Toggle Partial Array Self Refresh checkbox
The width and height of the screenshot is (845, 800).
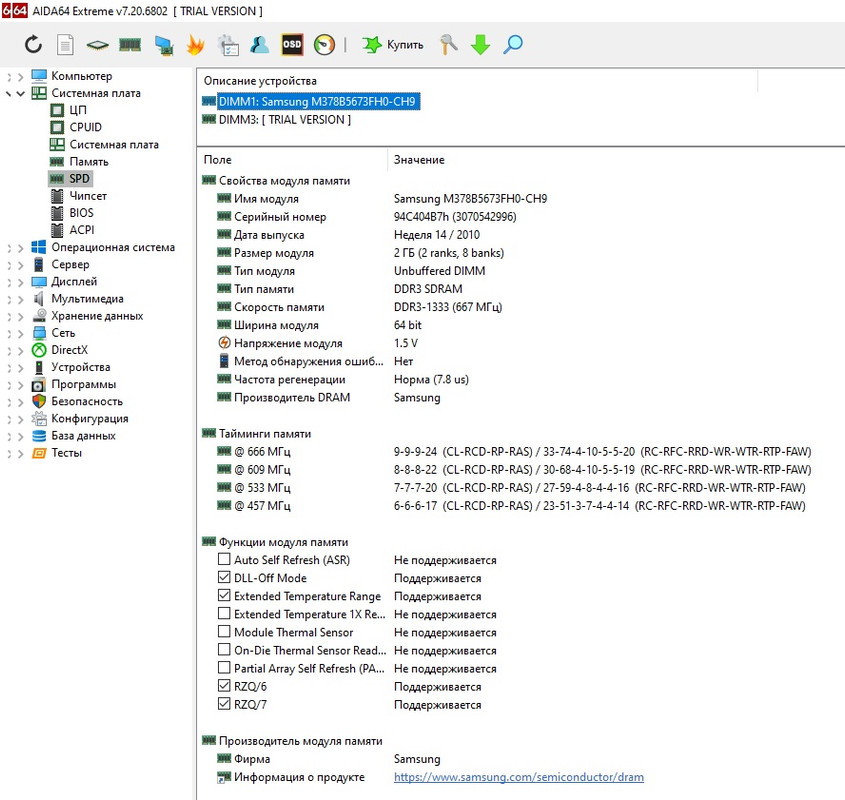224,667
